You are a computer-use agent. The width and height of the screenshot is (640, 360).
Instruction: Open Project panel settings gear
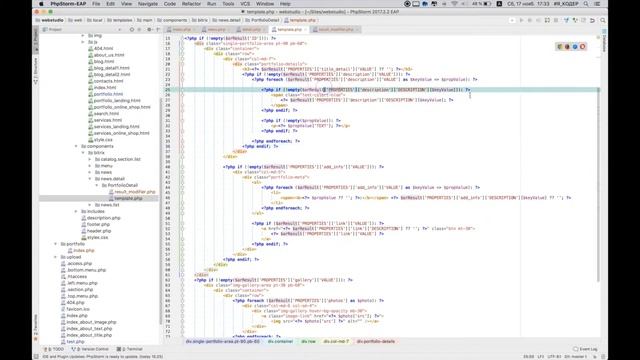tap(149, 29)
